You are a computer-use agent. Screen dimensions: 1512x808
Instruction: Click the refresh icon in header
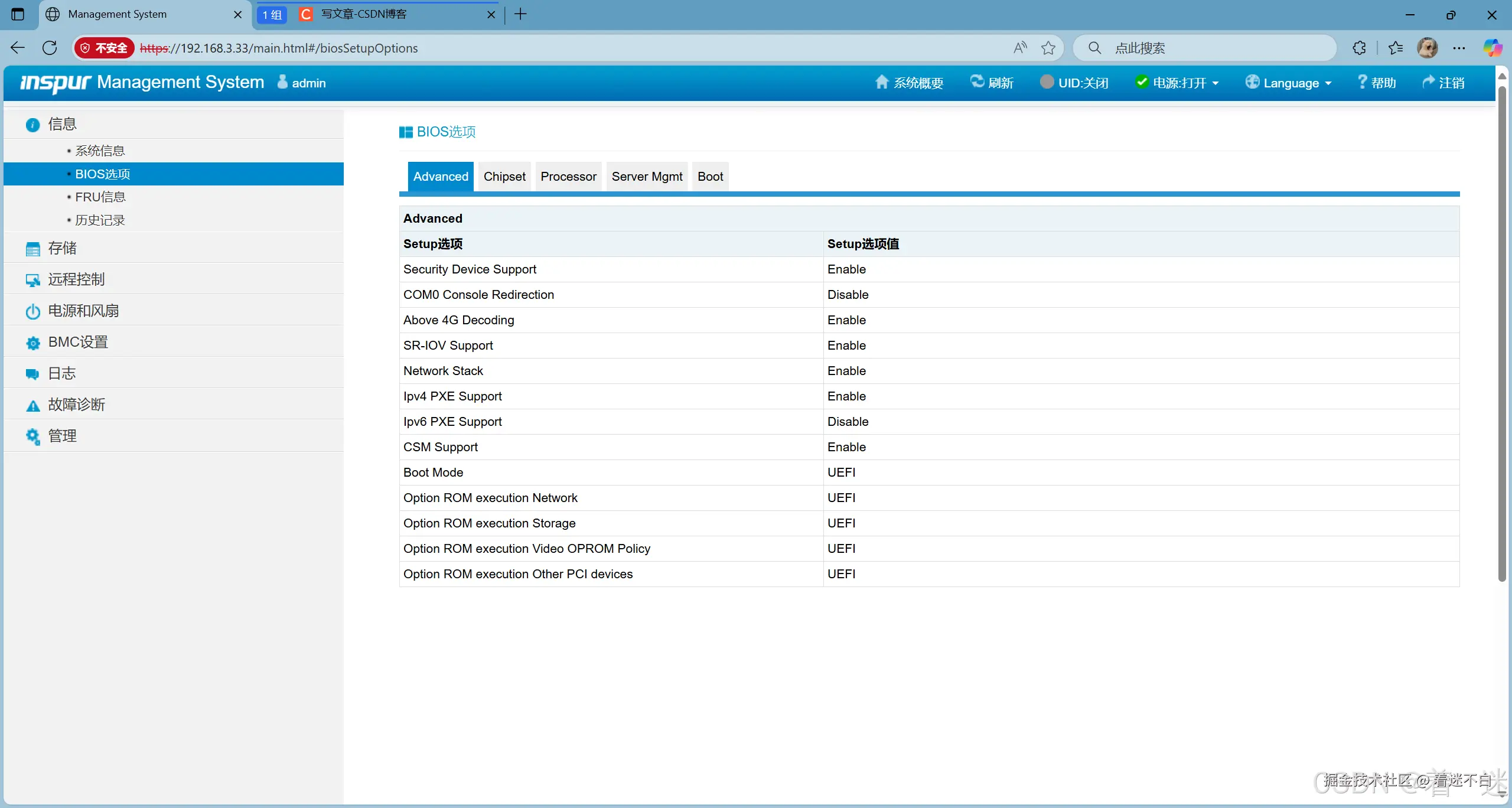[977, 82]
